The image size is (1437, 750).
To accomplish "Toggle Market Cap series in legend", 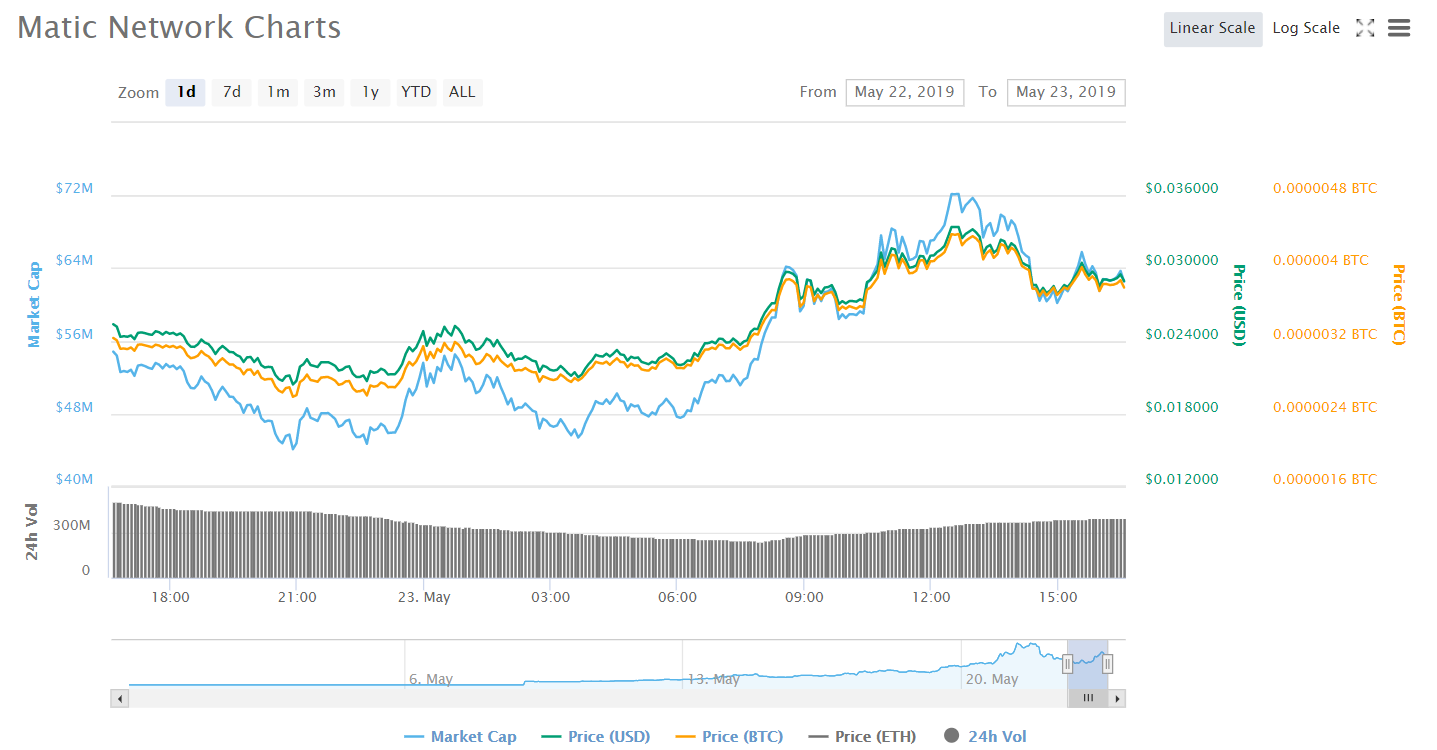I will (x=461, y=737).
